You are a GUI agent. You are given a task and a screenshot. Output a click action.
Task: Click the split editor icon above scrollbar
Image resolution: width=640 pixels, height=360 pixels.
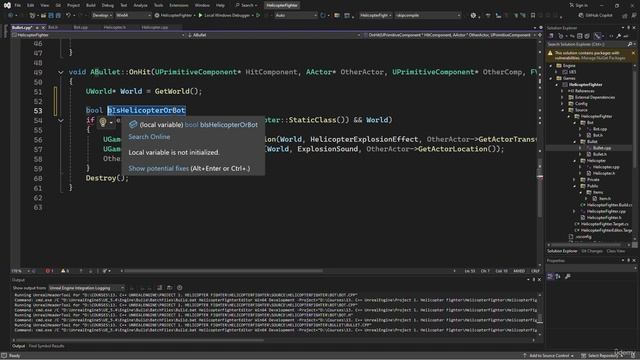[x=540, y=35]
